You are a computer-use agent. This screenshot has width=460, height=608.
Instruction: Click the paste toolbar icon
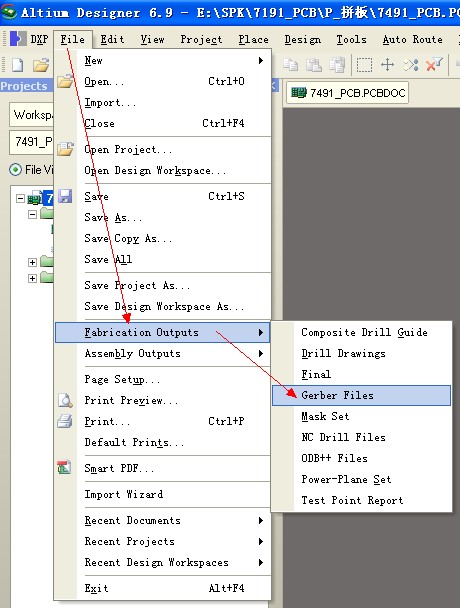click(314, 65)
